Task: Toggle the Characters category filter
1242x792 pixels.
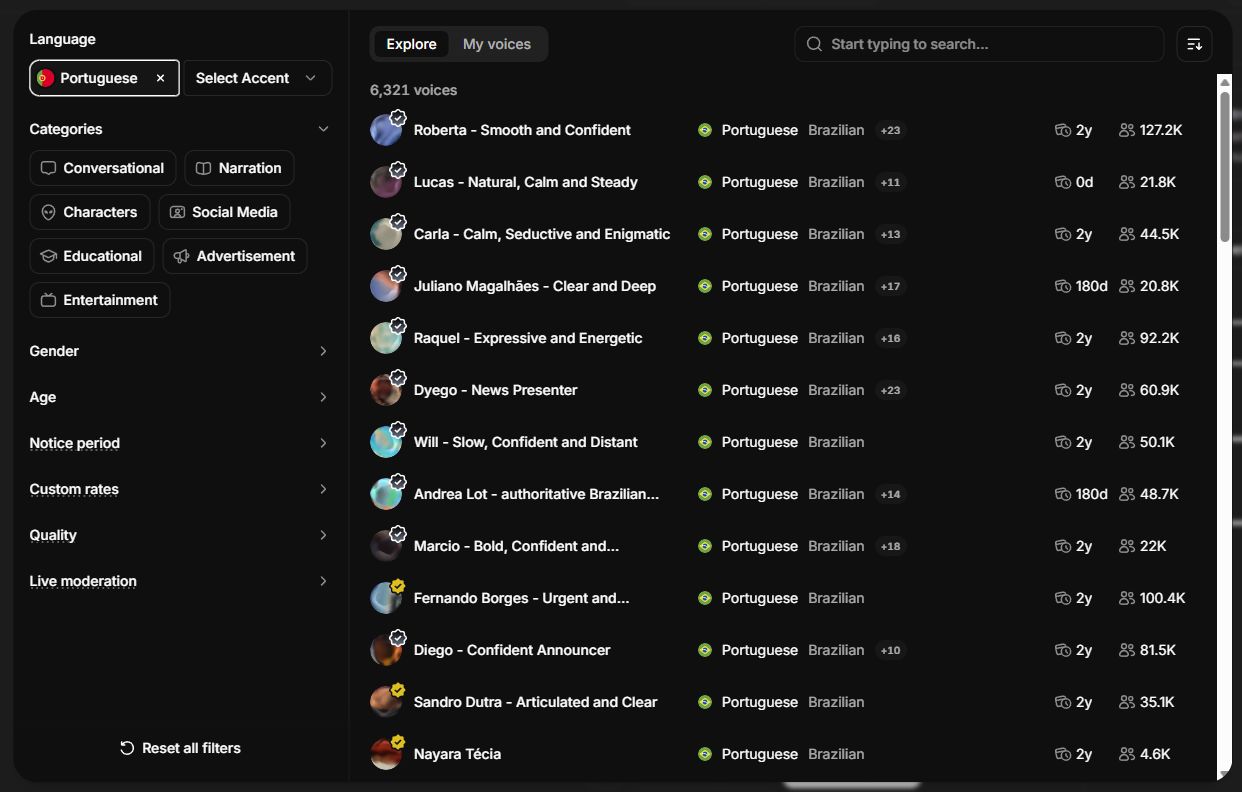Action: 90,212
